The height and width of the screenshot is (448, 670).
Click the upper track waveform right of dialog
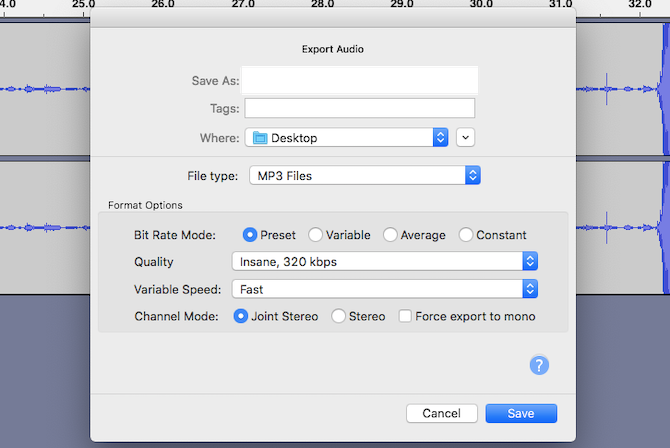pyautogui.click(x=620, y=88)
